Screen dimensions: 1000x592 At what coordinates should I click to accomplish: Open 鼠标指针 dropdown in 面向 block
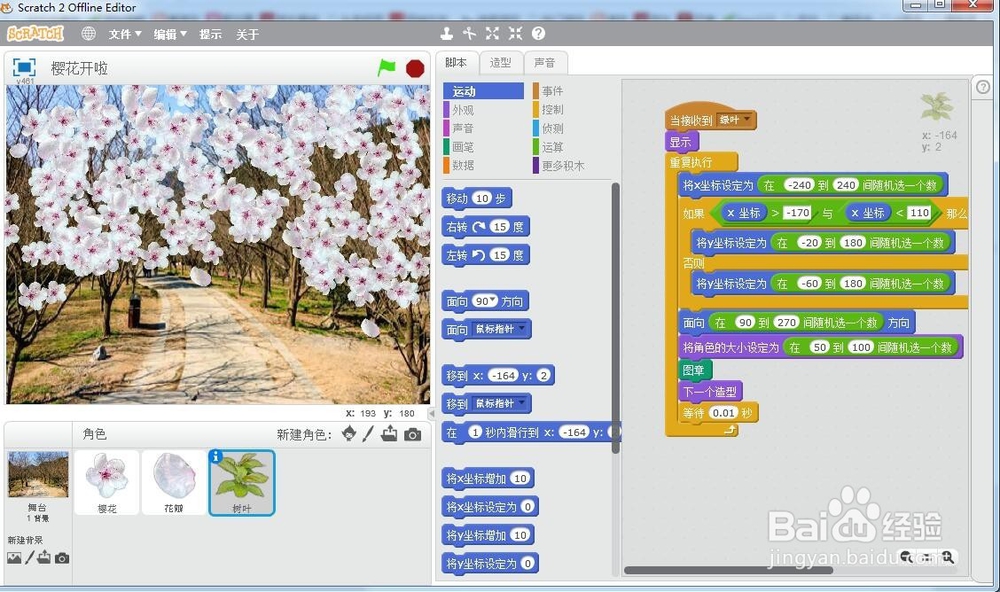tap(499, 329)
